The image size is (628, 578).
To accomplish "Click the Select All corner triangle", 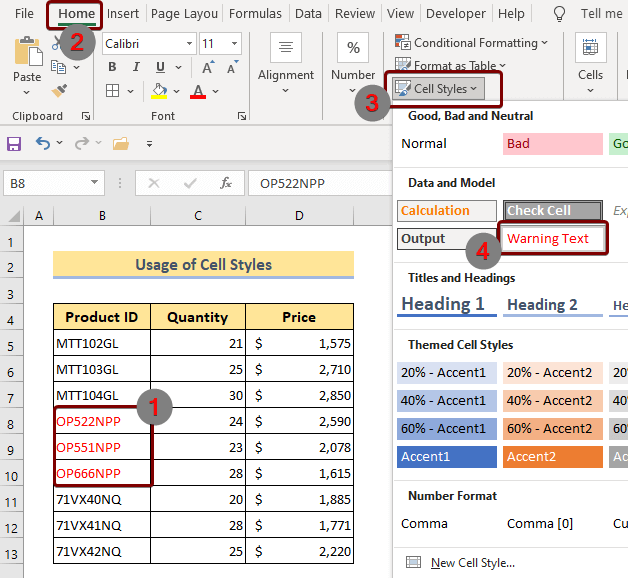I will 13,216.
